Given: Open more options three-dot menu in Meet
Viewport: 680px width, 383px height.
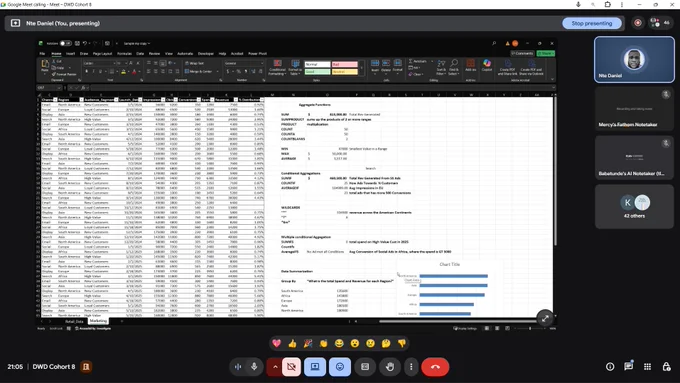Looking at the screenshot, I should click(x=411, y=367).
